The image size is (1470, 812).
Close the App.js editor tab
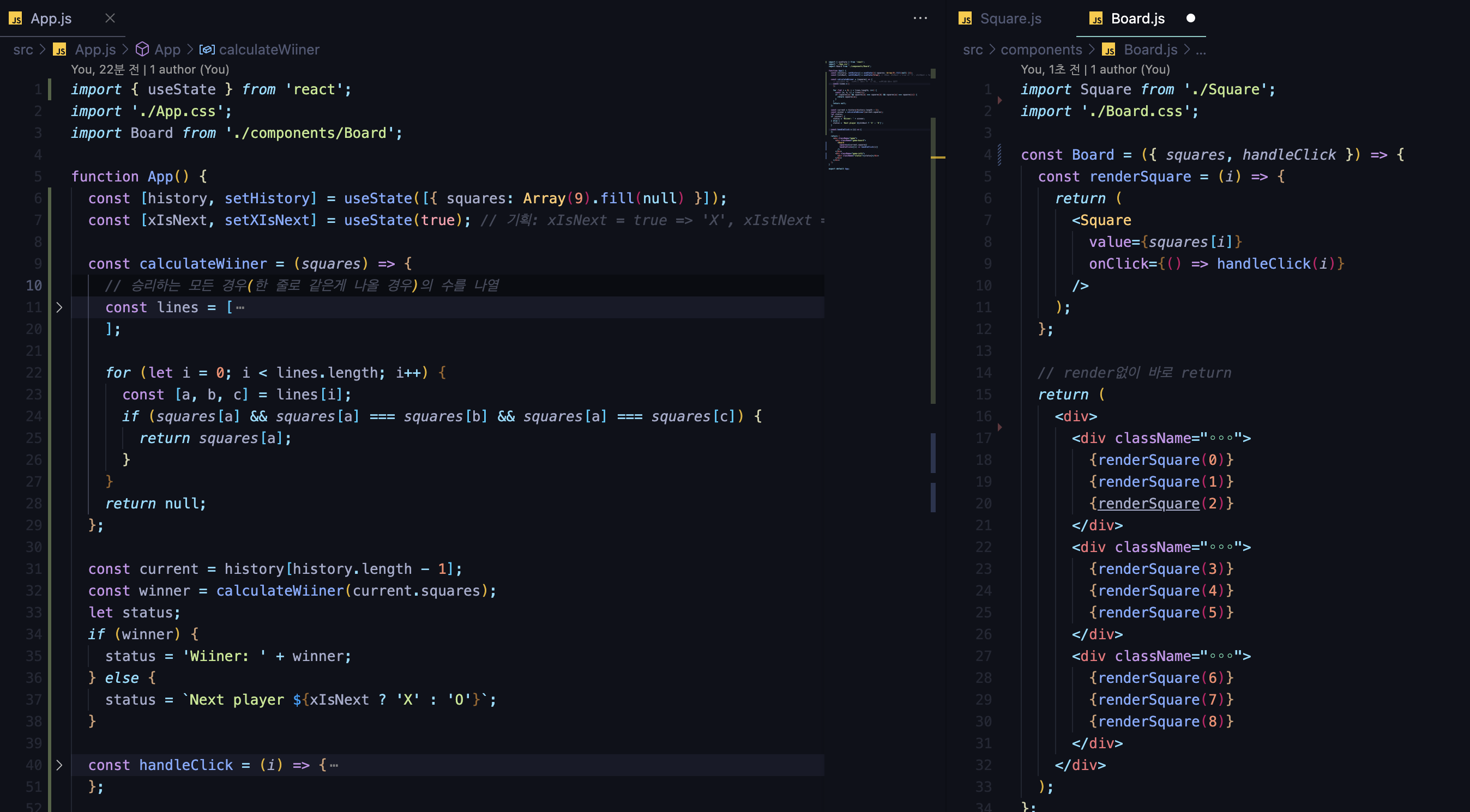[x=110, y=18]
